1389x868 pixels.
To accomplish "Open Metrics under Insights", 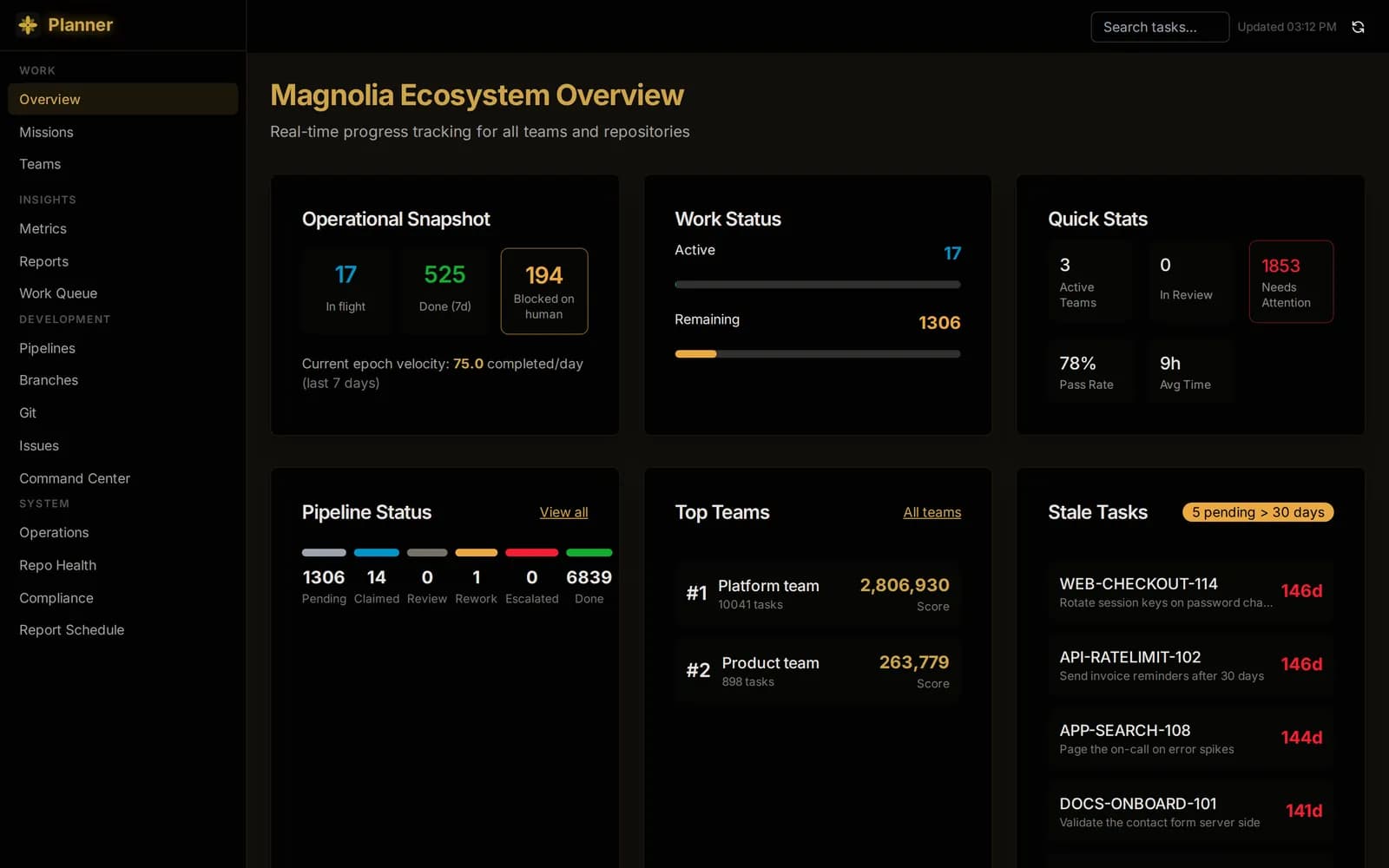I will tap(122, 228).
